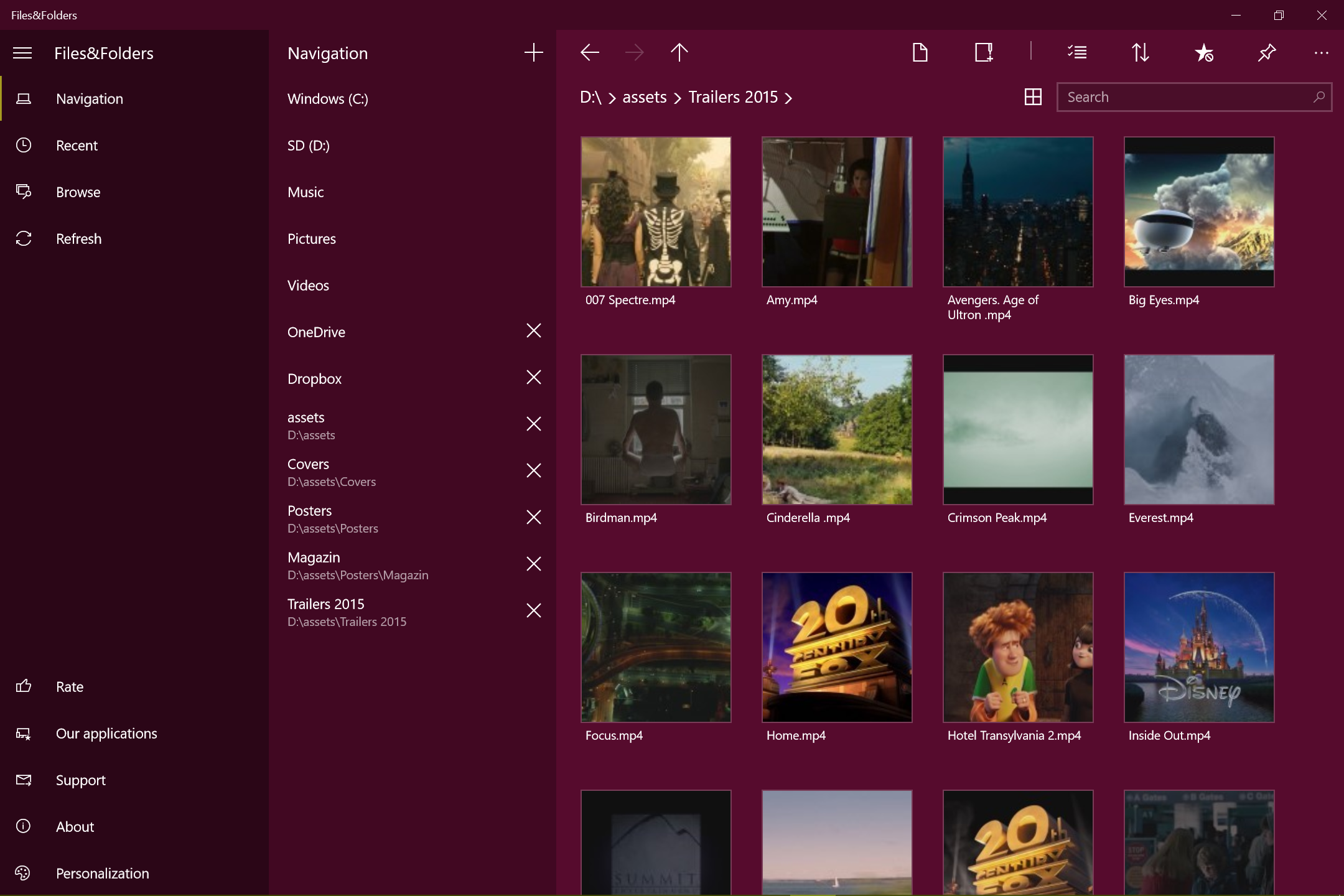
Task: Remove Trailers 2015 shortcut
Action: [x=534, y=610]
